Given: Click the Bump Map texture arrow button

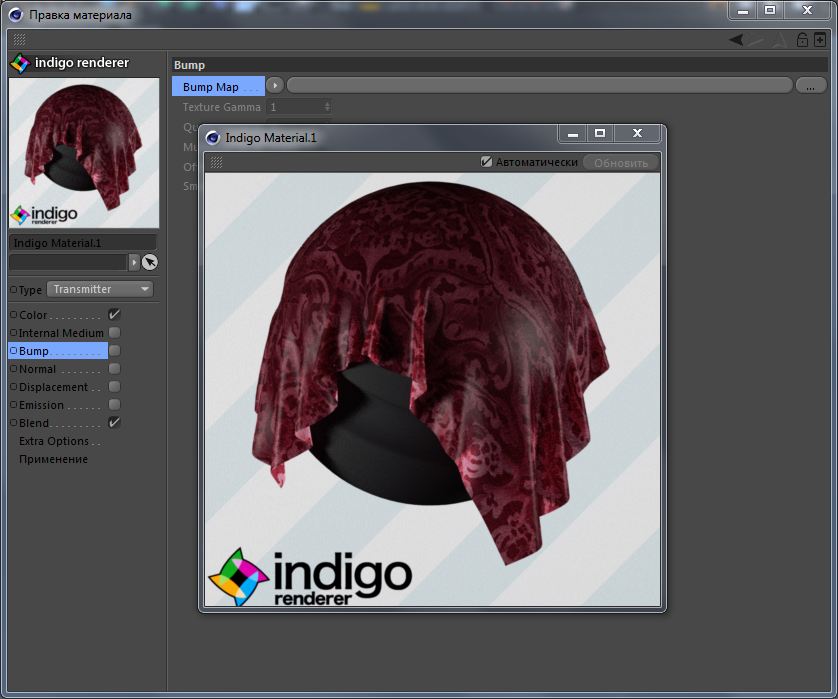Looking at the screenshot, I should coord(275,86).
